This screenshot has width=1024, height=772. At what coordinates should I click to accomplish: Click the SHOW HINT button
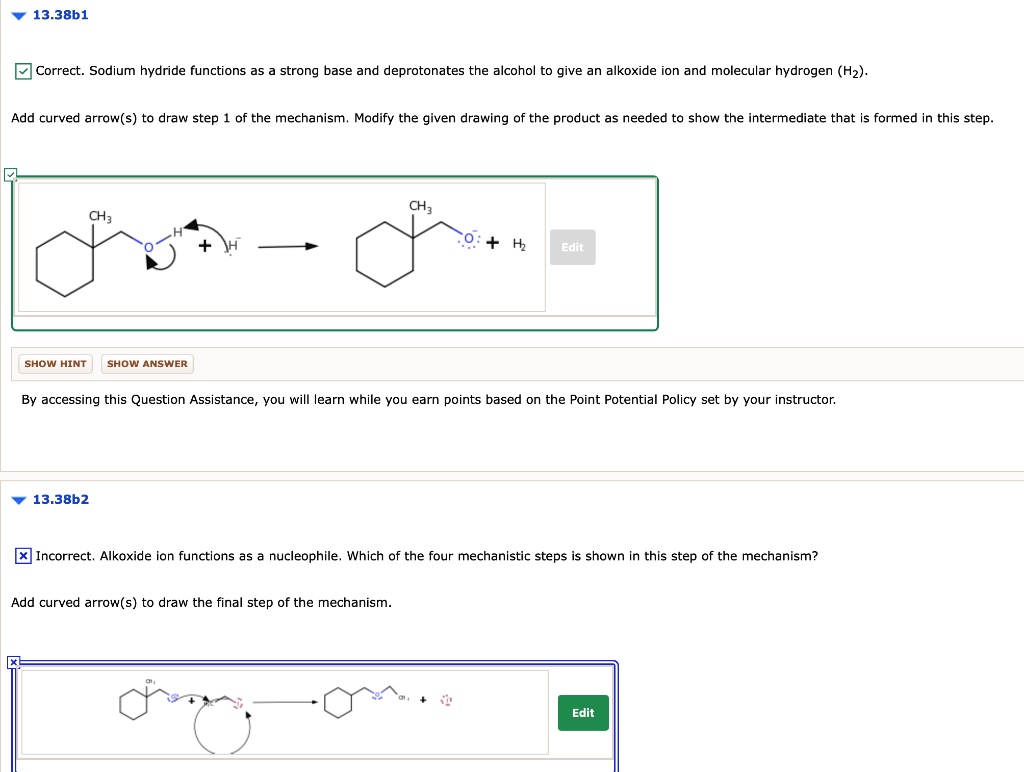coord(55,363)
